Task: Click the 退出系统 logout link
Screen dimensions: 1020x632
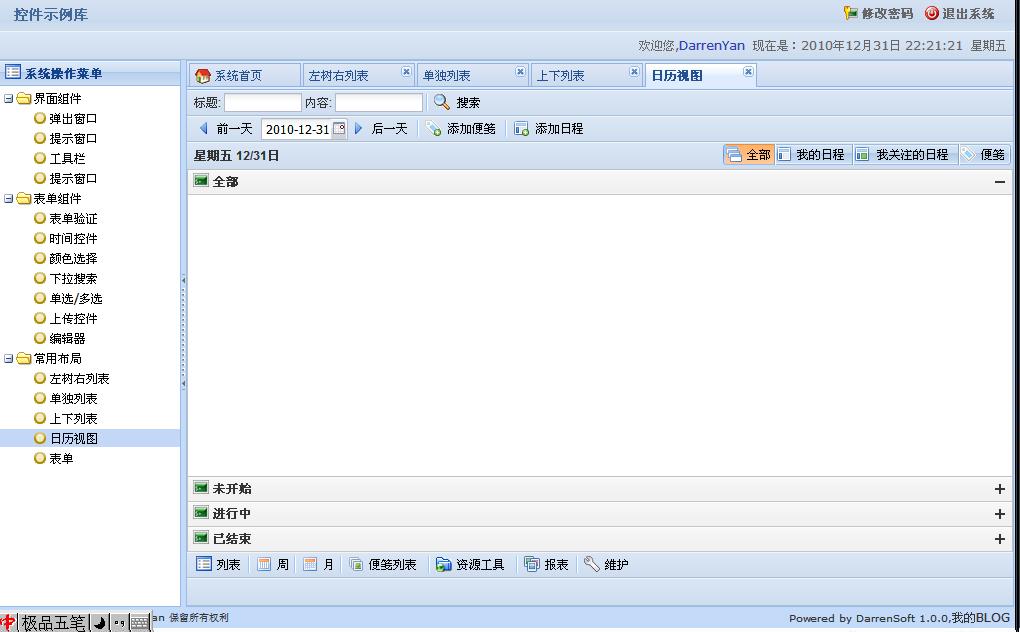Action: (x=960, y=14)
